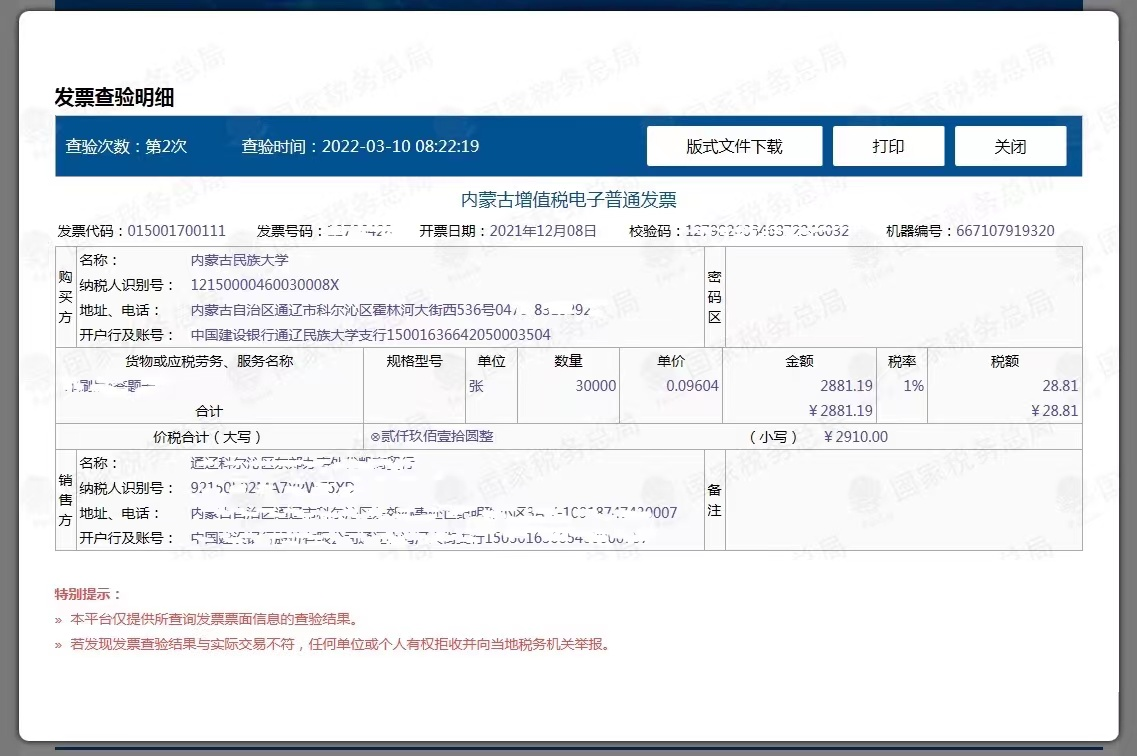This screenshot has width=1137, height=756.
Task: Click the invoice title 内蒙古增值税电子普通发票
Action: point(568,200)
